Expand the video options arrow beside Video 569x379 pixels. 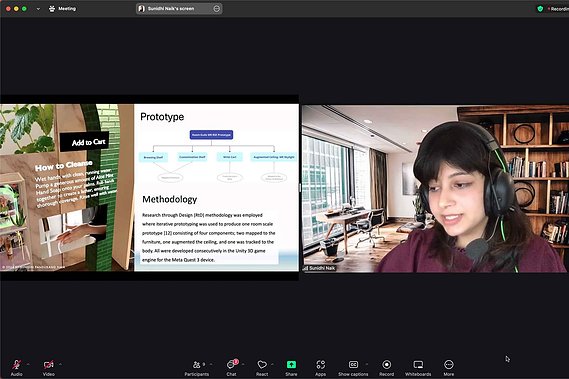tap(60, 364)
